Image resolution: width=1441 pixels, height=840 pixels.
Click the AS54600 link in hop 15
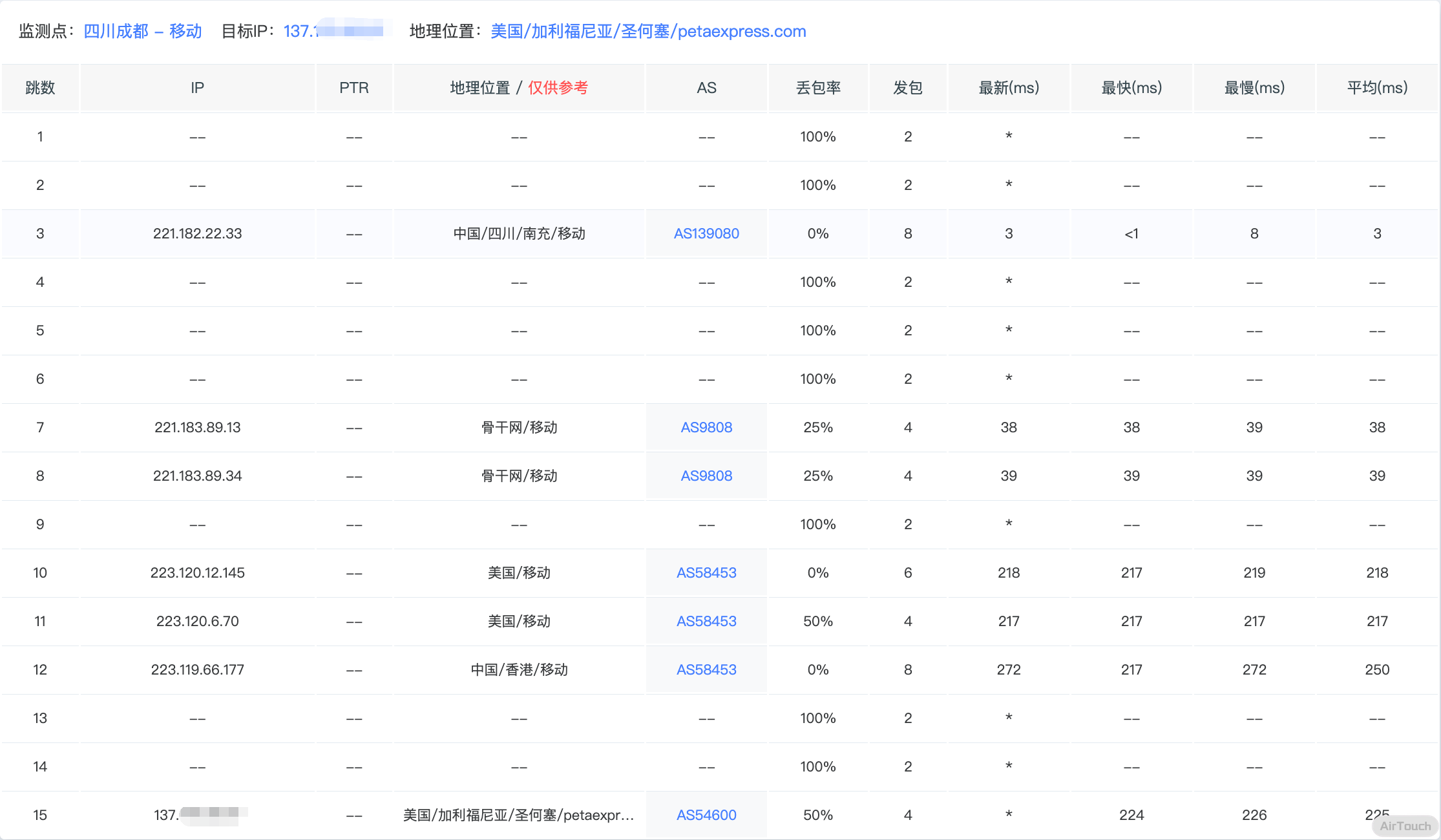tap(706, 815)
